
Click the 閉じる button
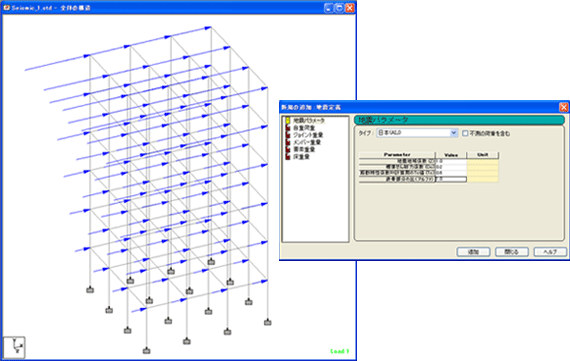click(511, 252)
